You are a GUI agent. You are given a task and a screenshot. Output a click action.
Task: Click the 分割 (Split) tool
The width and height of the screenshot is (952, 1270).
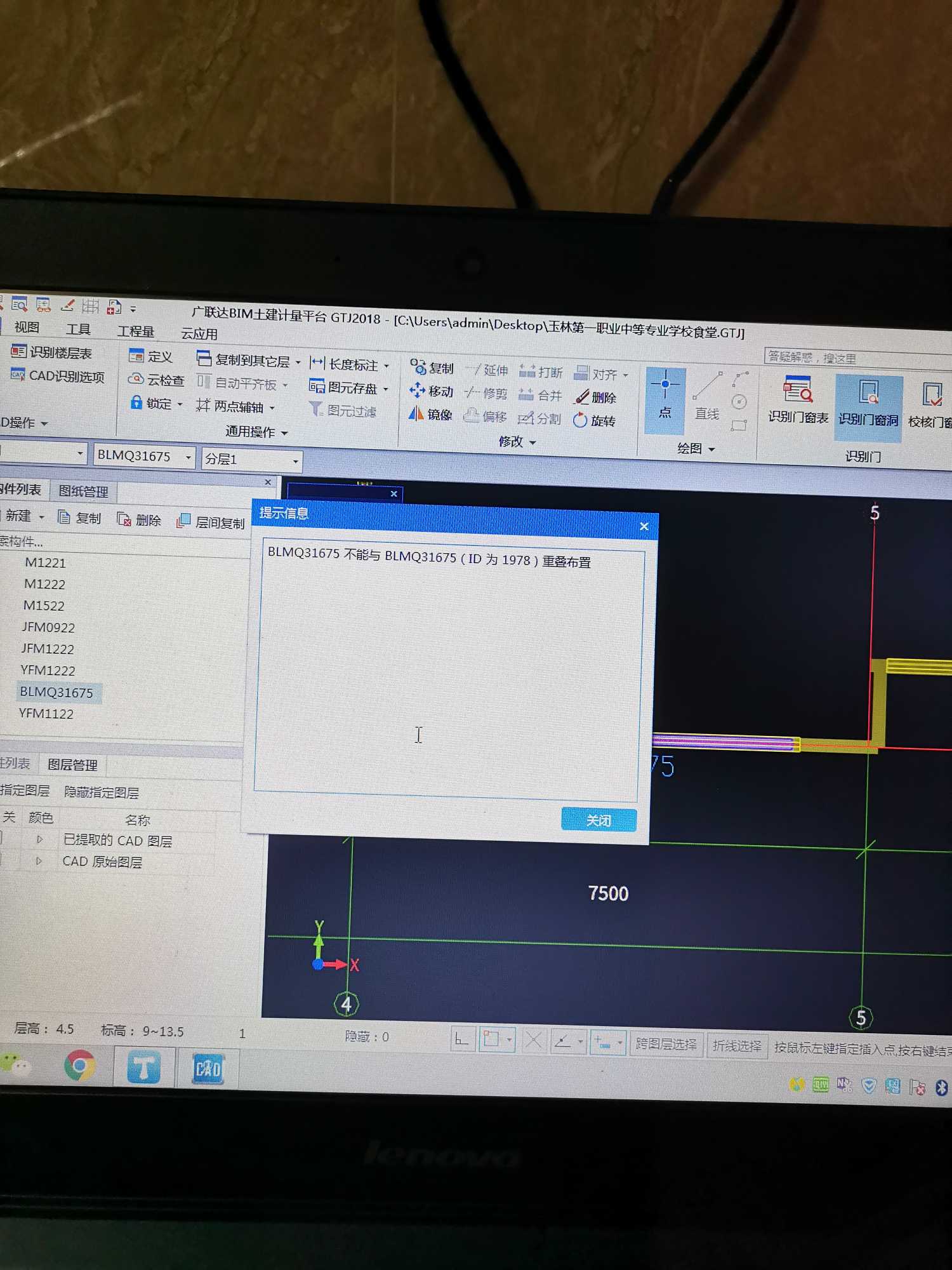[x=539, y=418]
